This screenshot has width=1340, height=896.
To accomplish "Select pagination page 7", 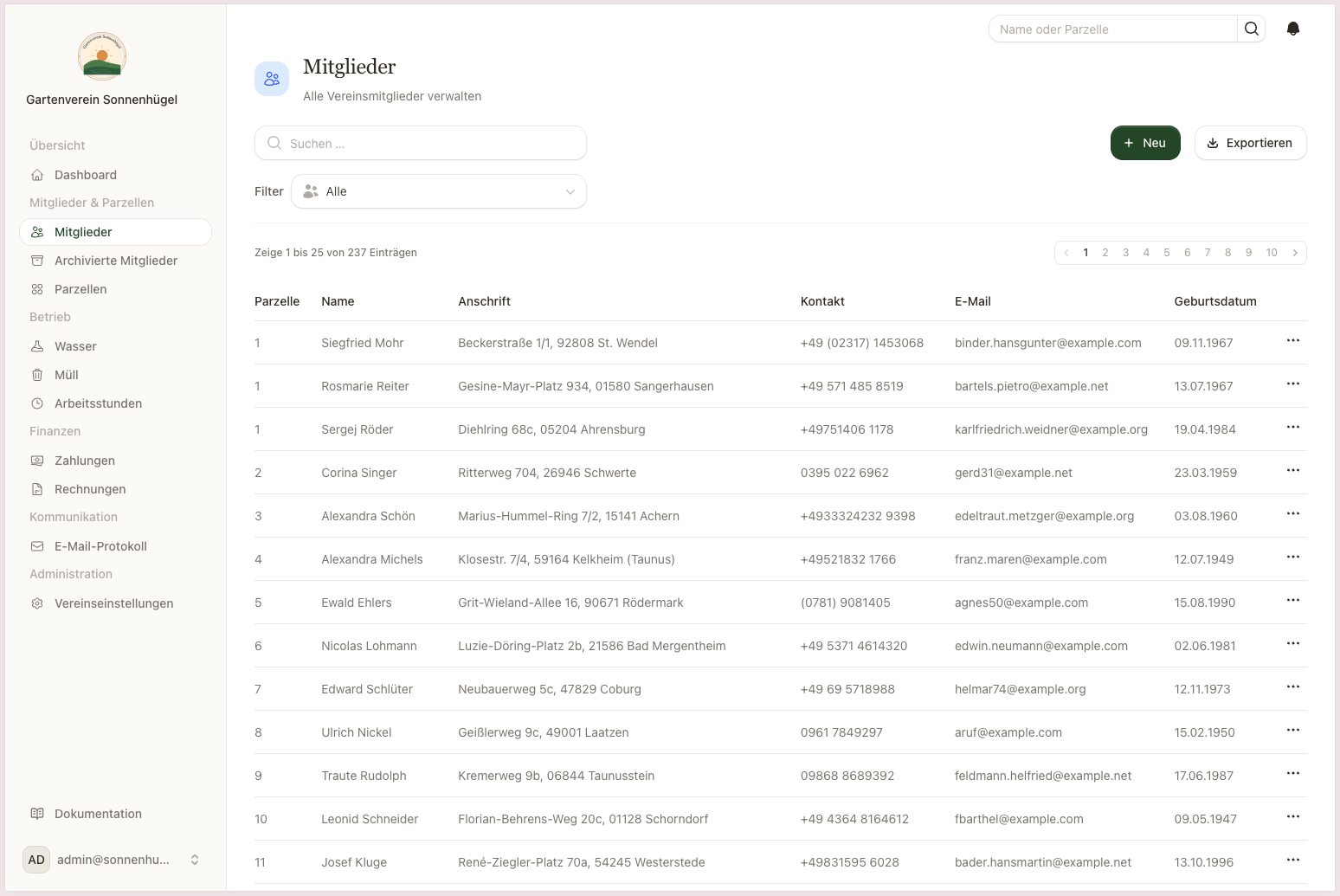I will 1208,253.
